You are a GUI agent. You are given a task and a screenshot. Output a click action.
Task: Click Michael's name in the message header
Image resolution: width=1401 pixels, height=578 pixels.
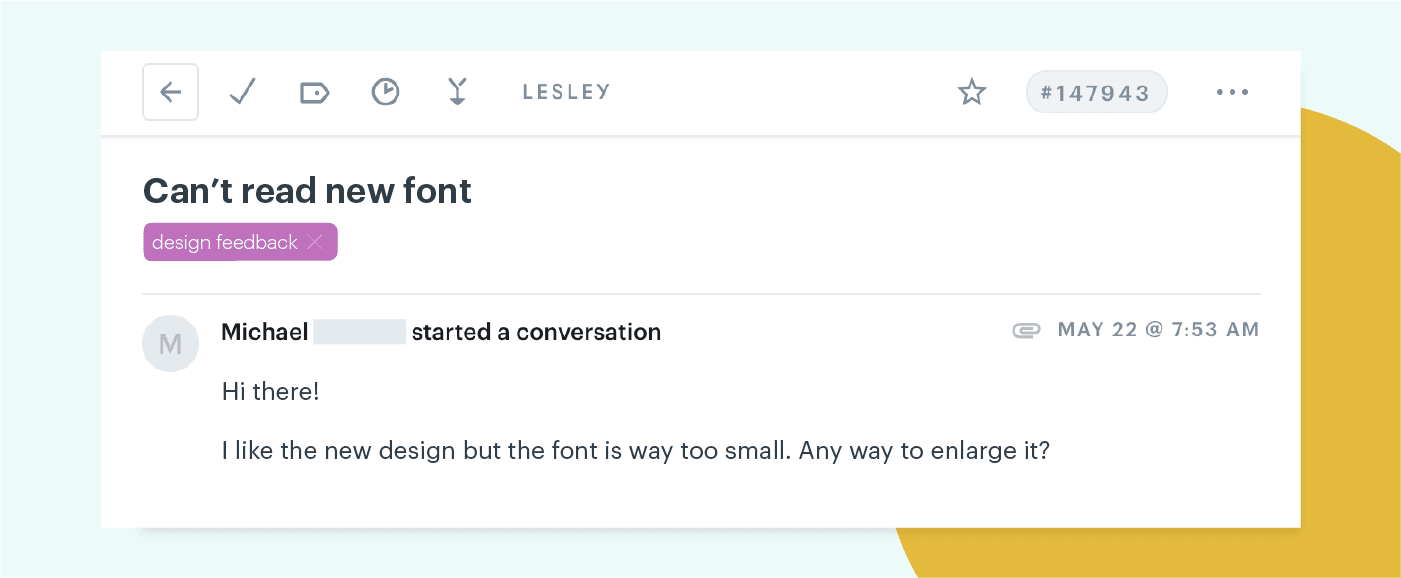pos(264,331)
